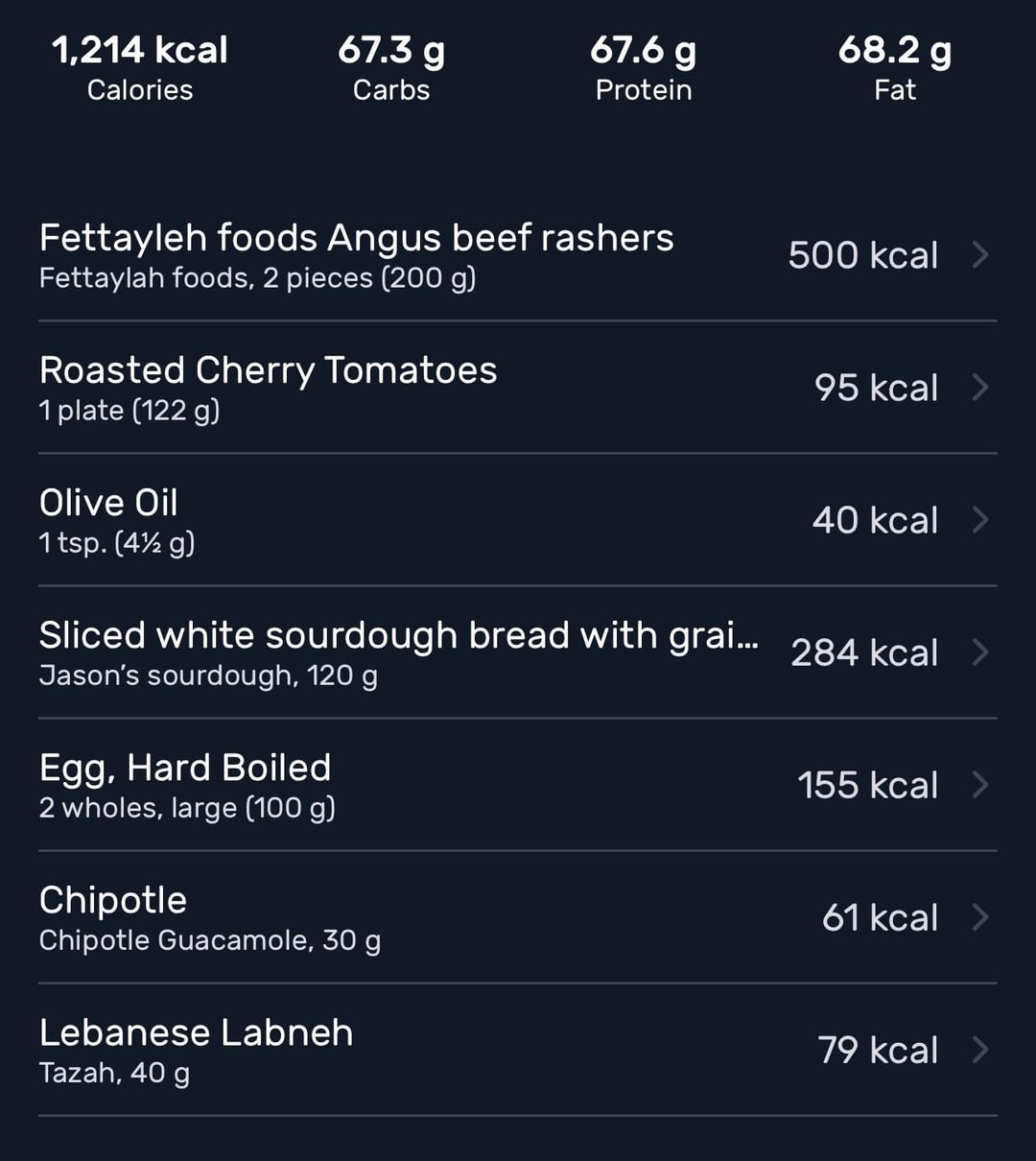Select the Roasted Cherry Tomatoes entry
The height and width of the screenshot is (1161, 1036).
268,371
